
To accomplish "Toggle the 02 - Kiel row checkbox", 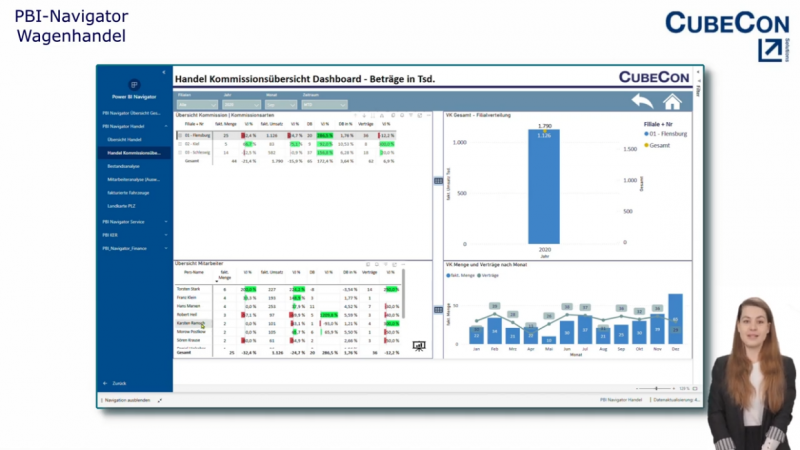I will pos(180,143).
